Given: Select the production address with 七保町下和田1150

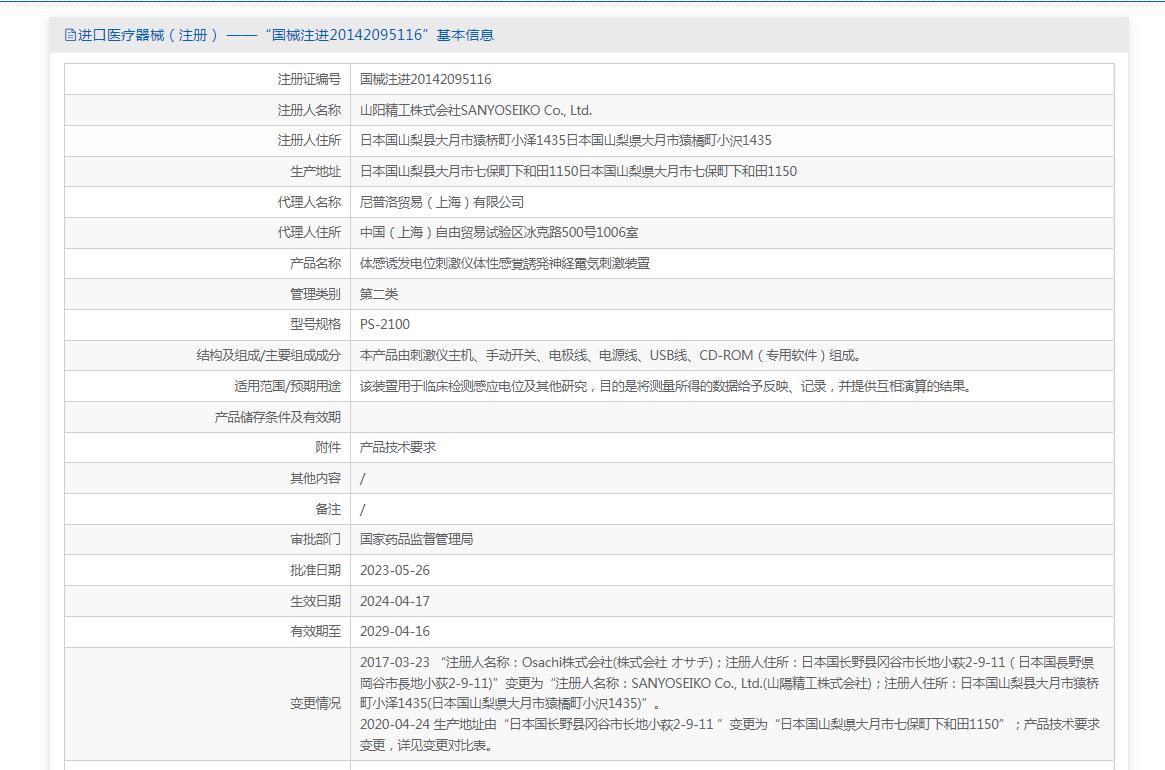Looking at the screenshot, I should pos(578,172).
